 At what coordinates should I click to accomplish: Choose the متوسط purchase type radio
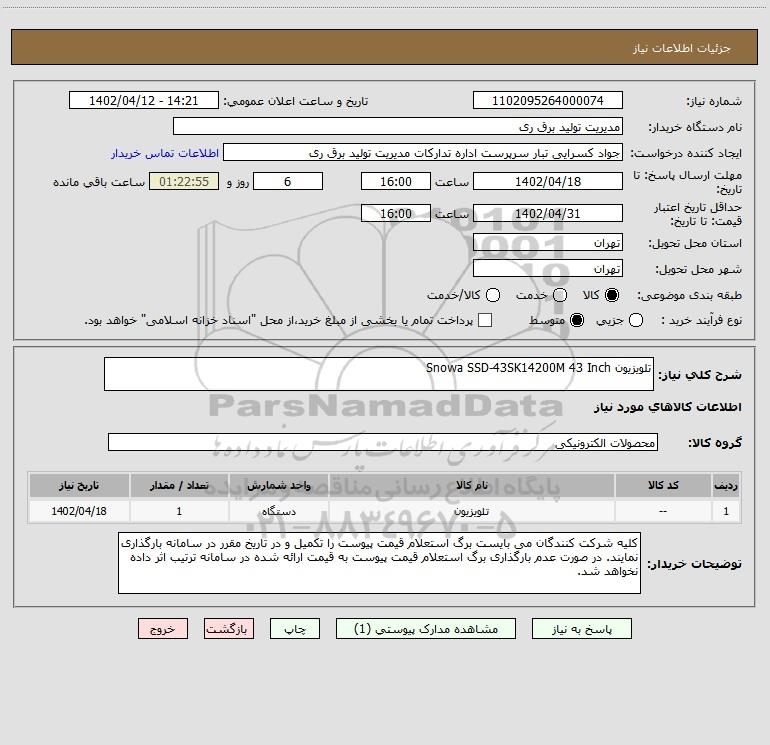click(577, 320)
